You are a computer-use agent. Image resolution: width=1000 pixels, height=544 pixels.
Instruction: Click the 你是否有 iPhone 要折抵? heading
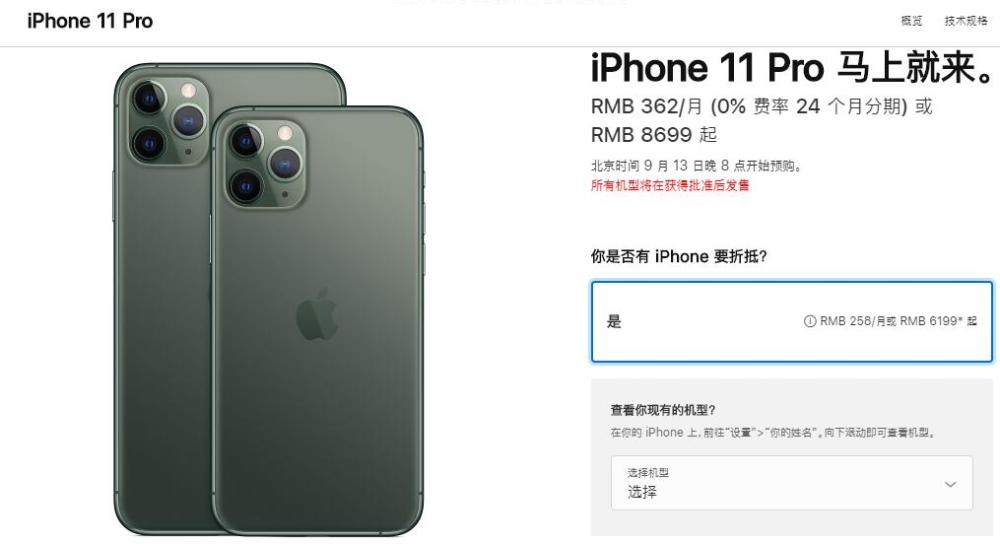pyautogui.click(x=679, y=256)
